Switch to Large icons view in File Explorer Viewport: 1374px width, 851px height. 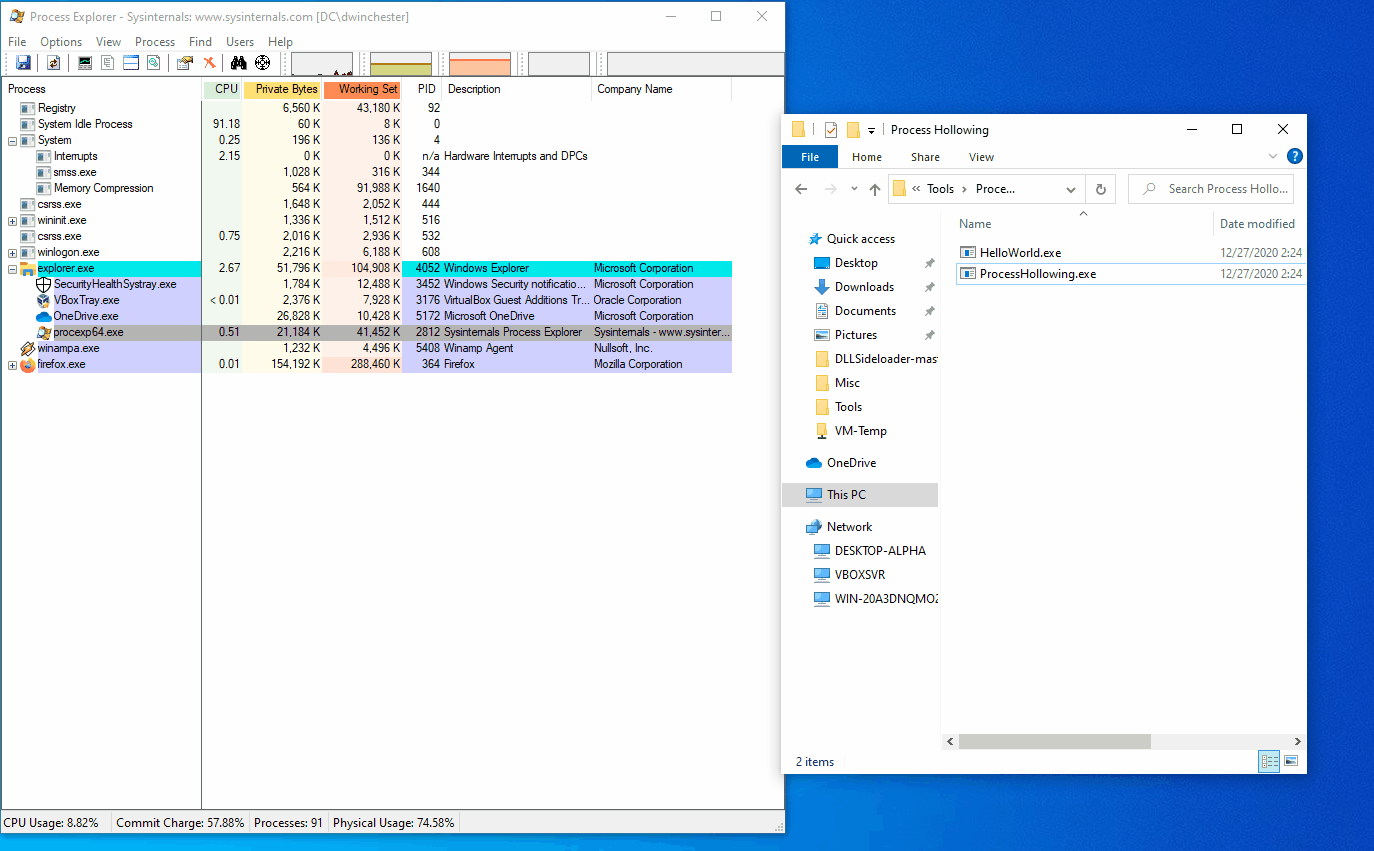1291,761
